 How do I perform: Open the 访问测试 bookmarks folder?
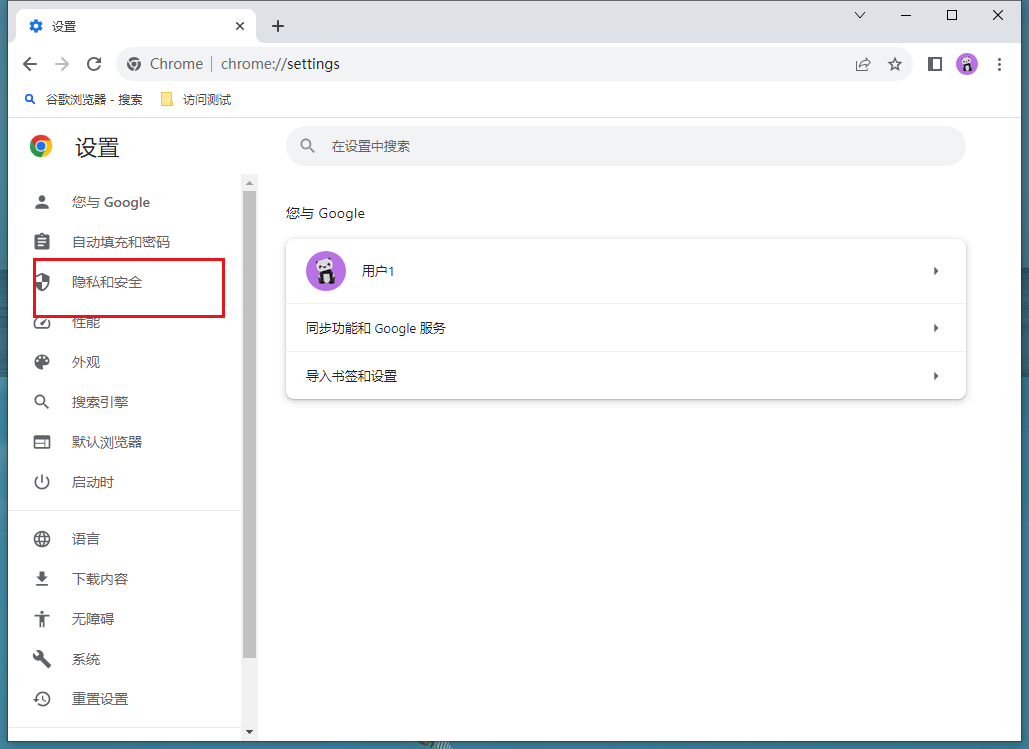(x=196, y=100)
